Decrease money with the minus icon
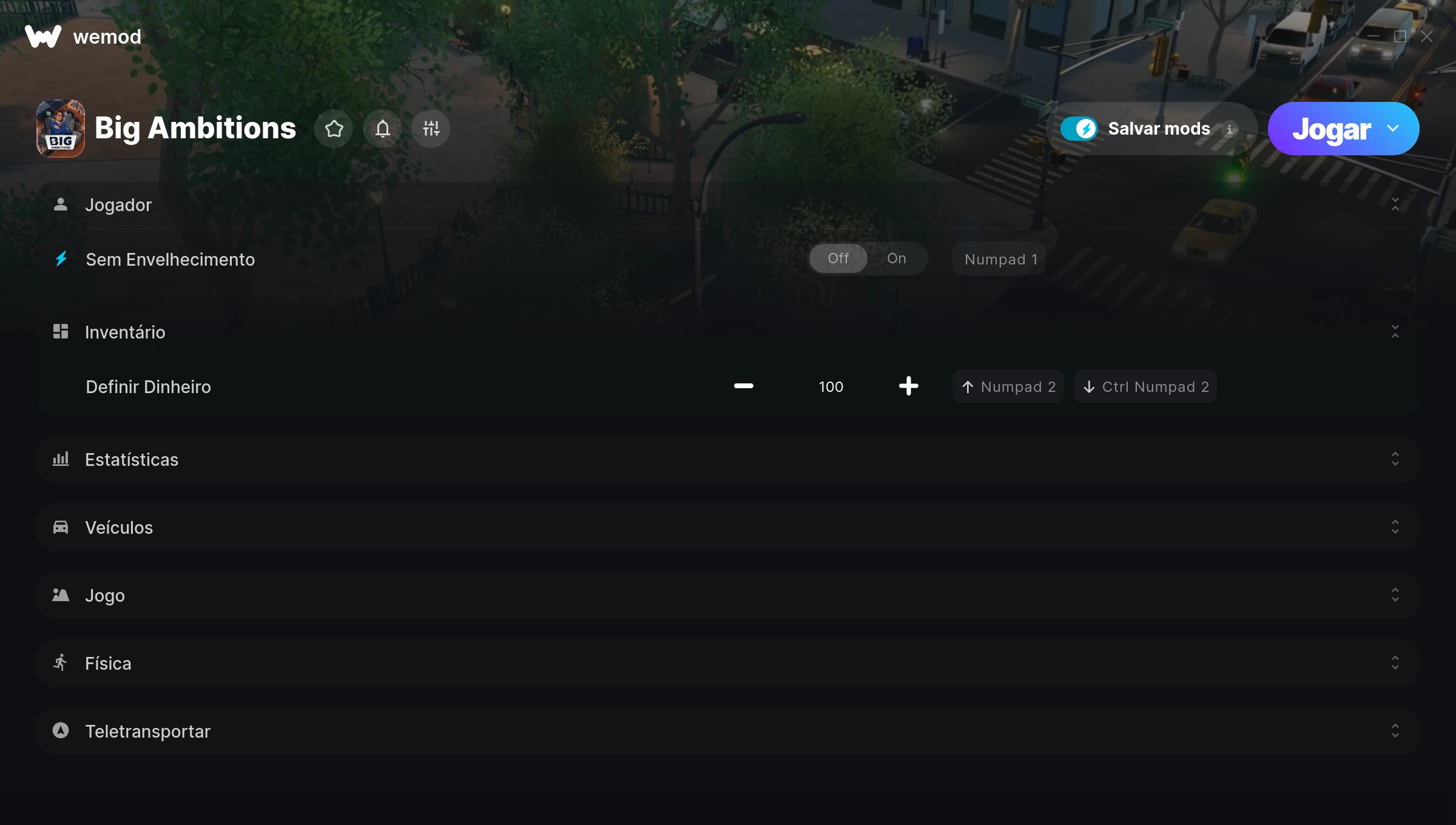The image size is (1456, 825). 743,386
